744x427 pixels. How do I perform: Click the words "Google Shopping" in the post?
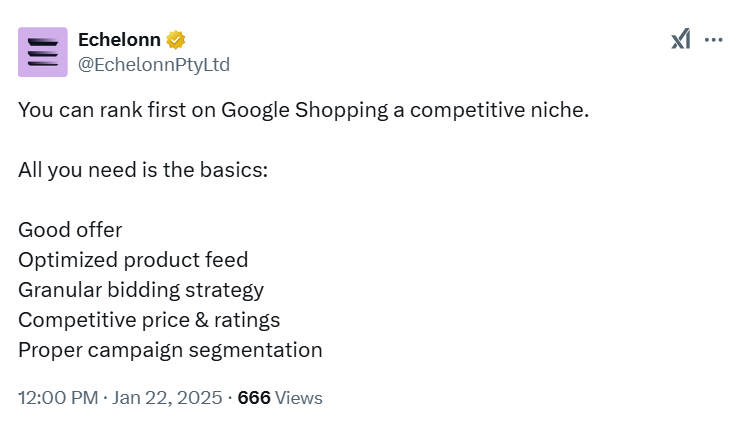310,109
